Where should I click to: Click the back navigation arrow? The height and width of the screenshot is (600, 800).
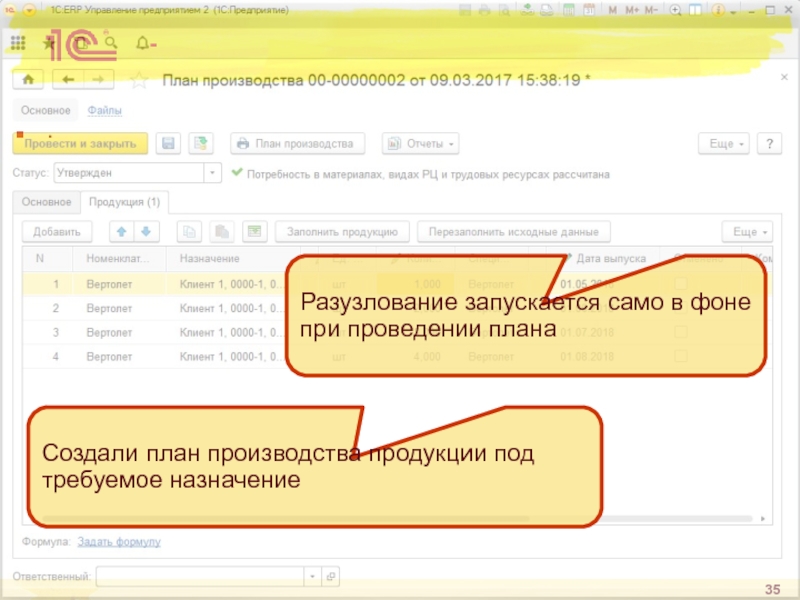(x=68, y=79)
